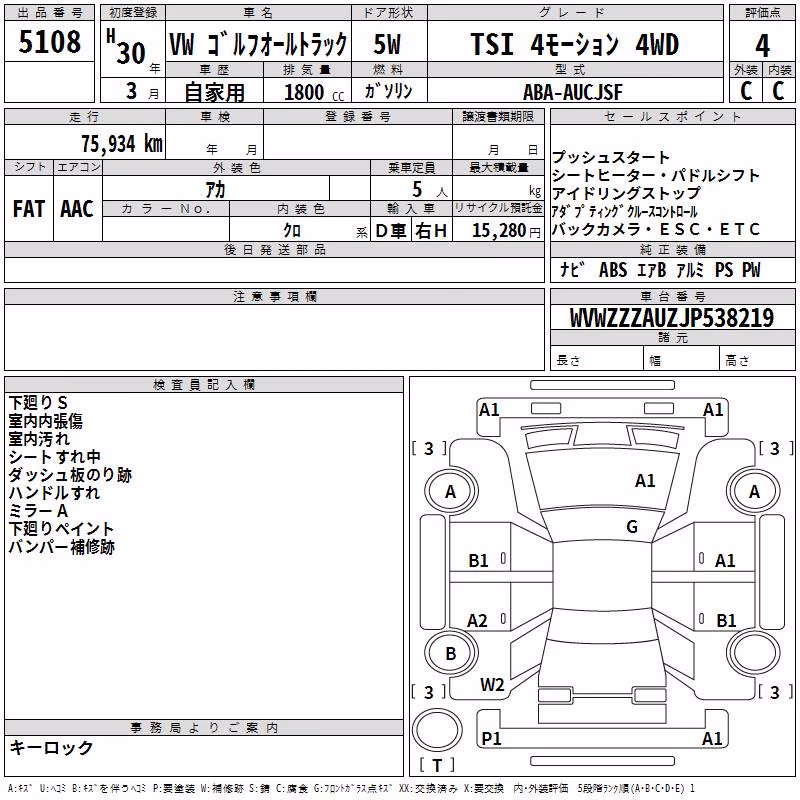The height and width of the screenshot is (800, 800).
Task: Select the 初度登録 header label
Action: coord(133,13)
